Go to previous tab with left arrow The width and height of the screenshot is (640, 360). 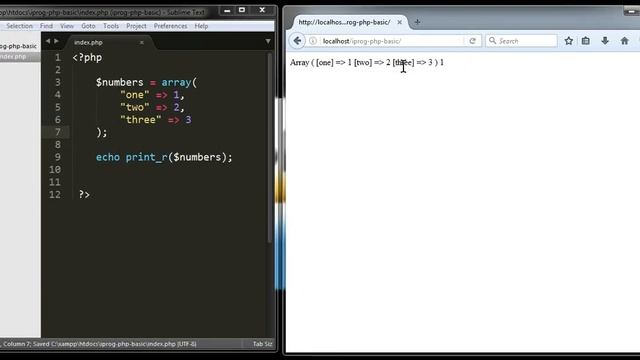48,41
